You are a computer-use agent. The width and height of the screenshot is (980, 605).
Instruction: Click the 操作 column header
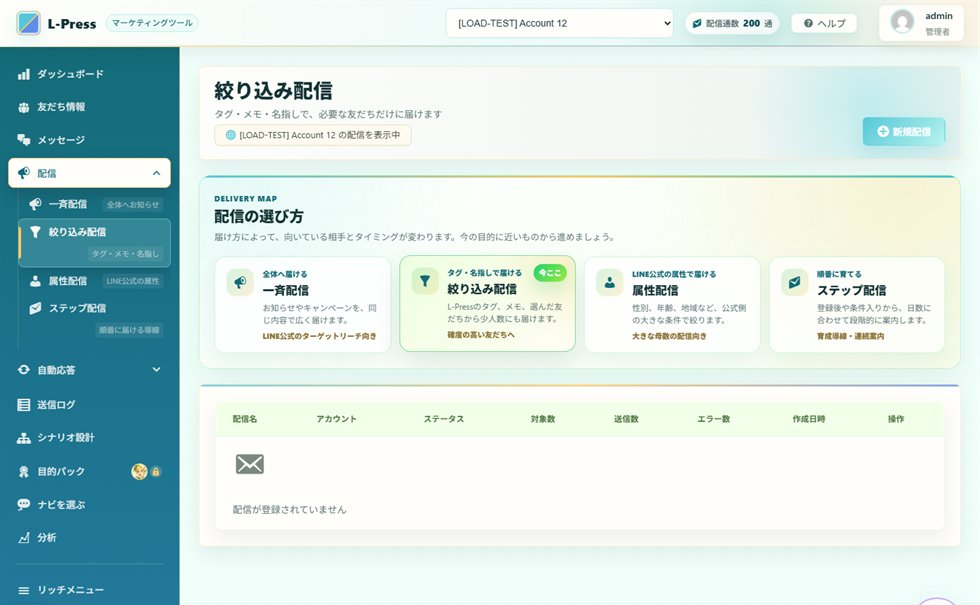pyautogui.click(x=896, y=419)
